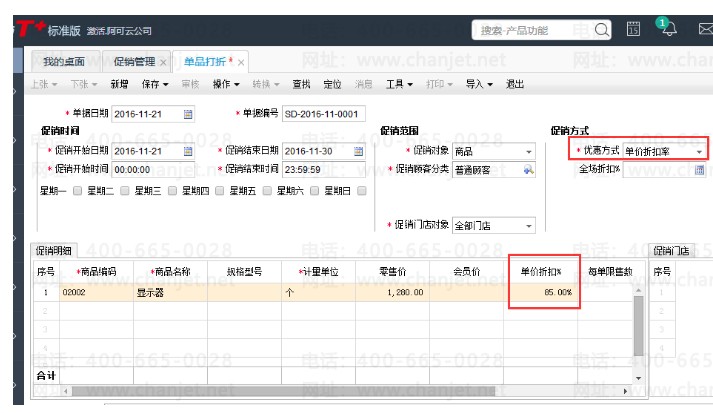The height and width of the screenshot is (413, 713).
Task: Open the notification bell
Action: (669, 29)
